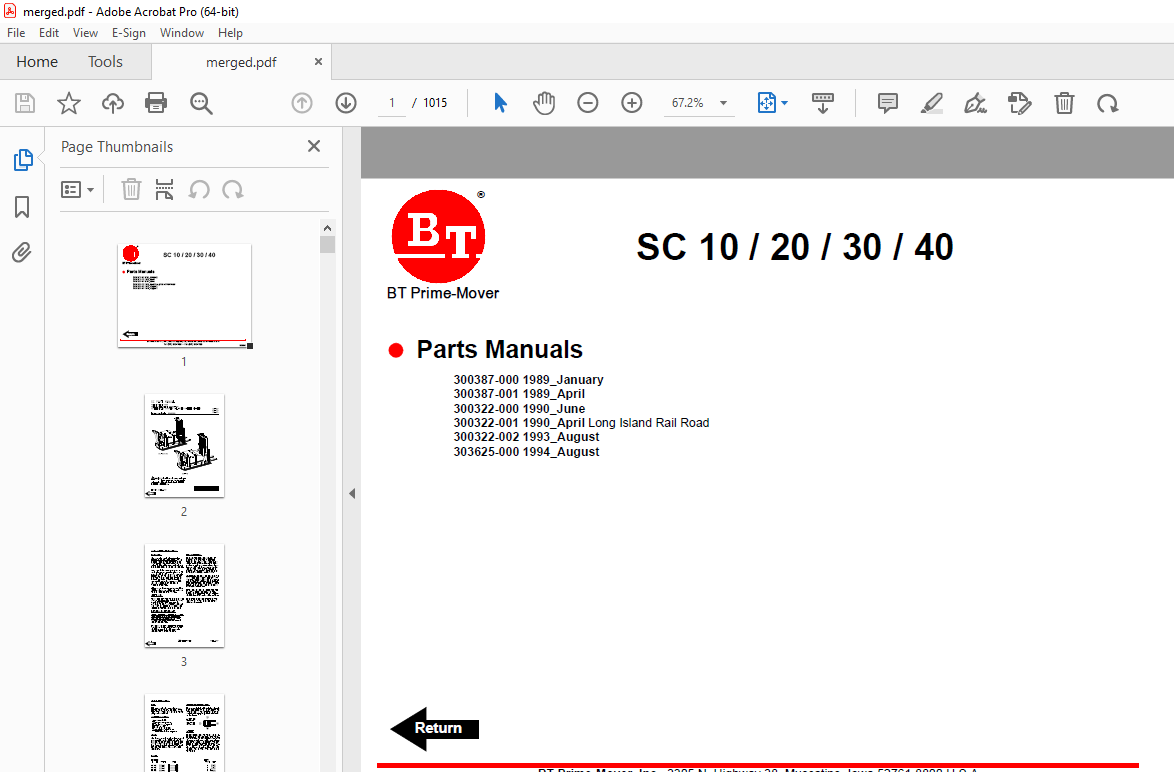Screen dimensions: 1174x772
Task: Click thumbnails scrollbar up arrow
Action: point(327,228)
